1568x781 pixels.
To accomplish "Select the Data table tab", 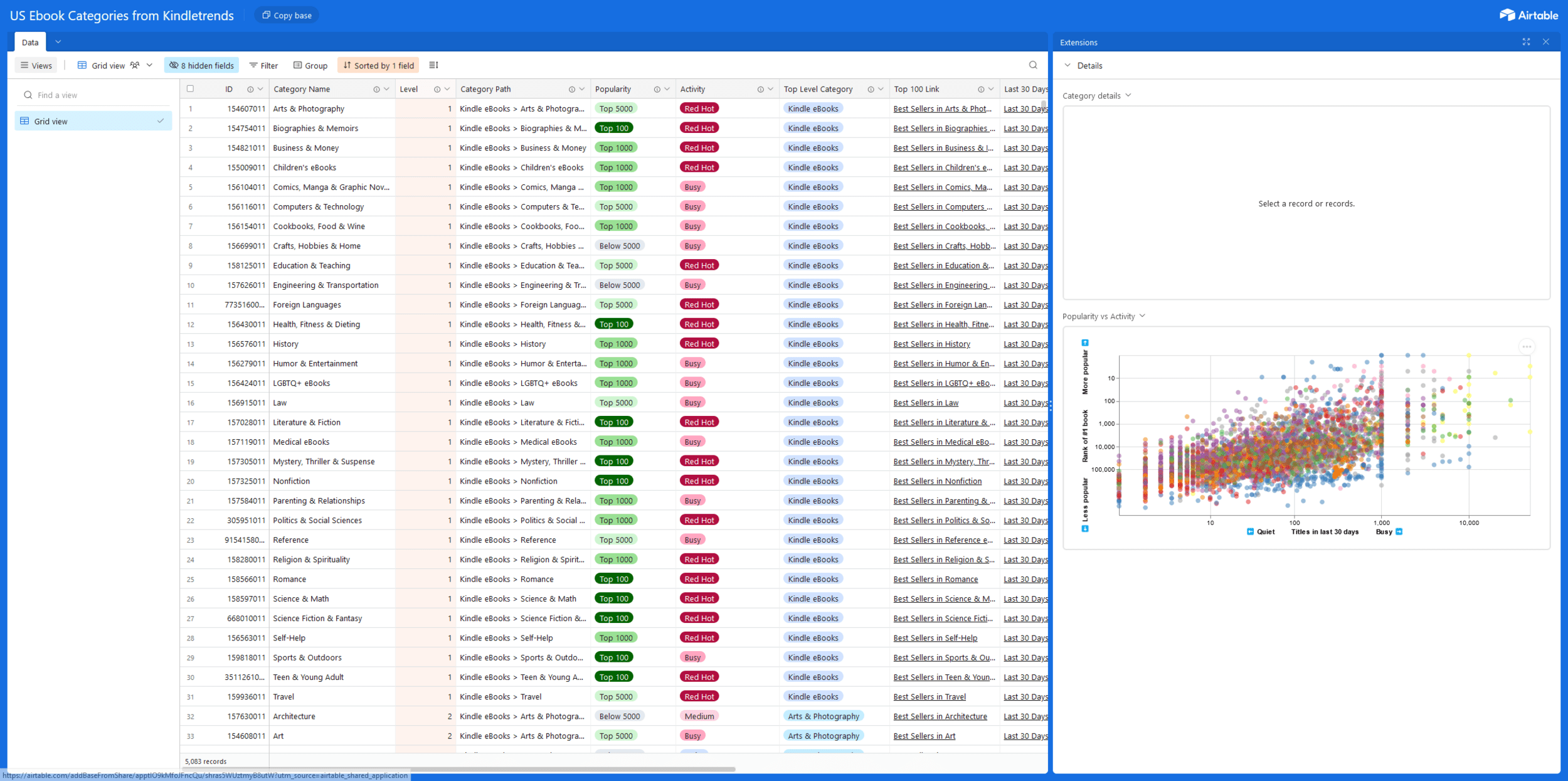I will 30,42.
